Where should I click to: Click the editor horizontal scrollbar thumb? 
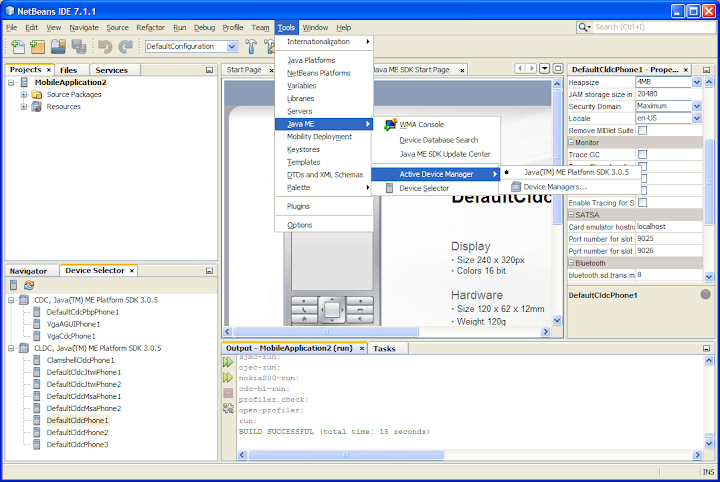(326, 331)
